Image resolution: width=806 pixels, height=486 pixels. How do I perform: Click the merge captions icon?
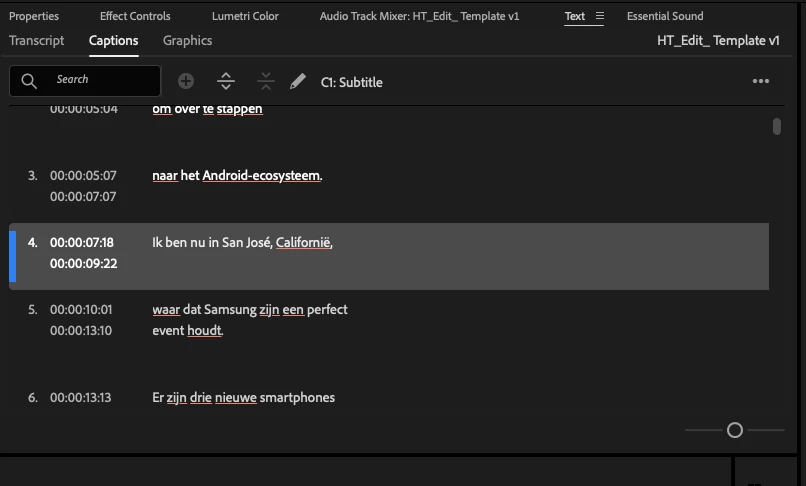click(265, 82)
